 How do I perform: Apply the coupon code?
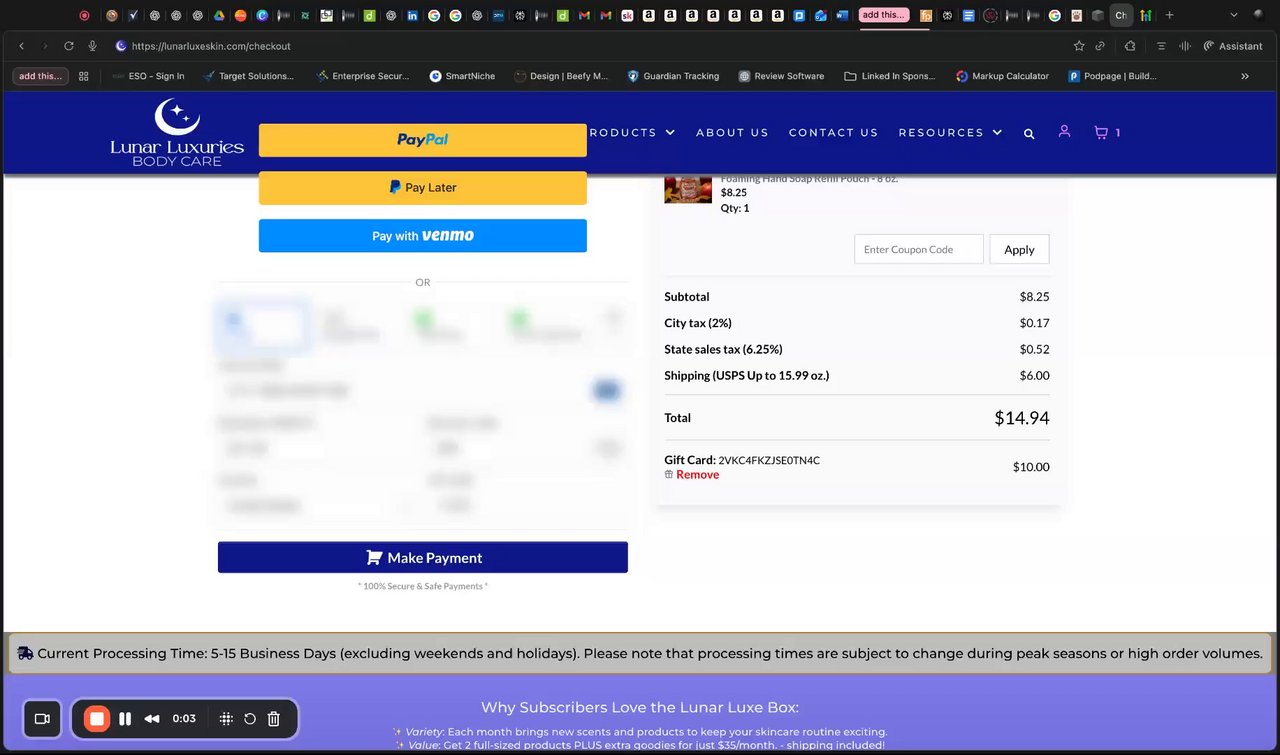(x=1019, y=249)
